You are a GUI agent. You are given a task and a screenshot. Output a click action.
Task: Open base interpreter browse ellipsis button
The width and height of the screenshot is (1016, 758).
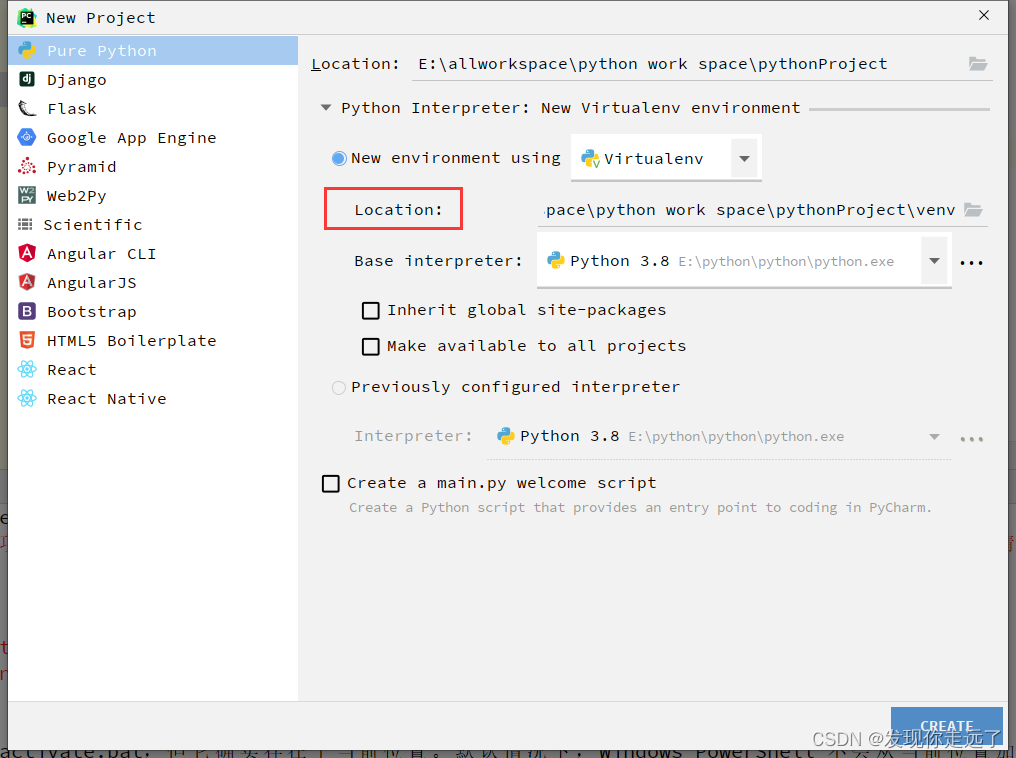[971, 262]
